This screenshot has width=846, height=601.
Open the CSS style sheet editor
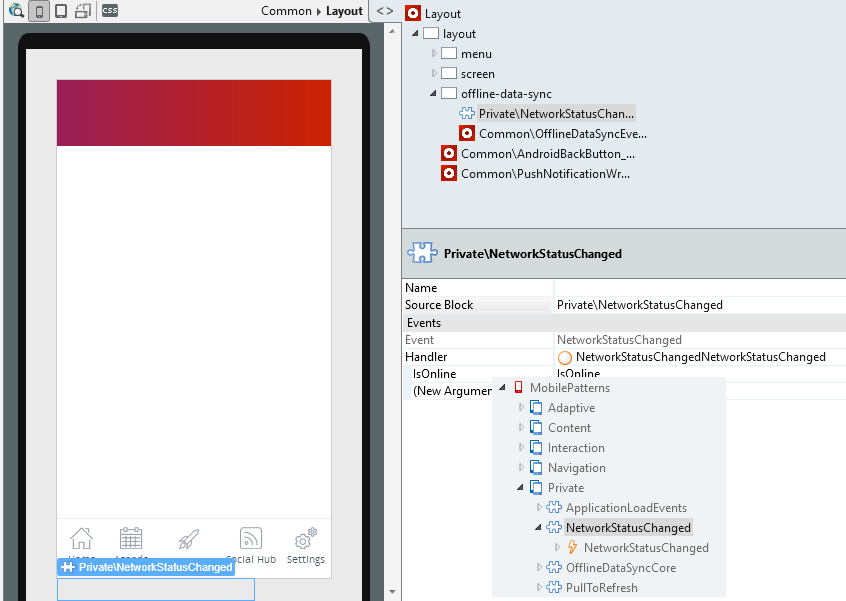pyautogui.click(x=109, y=11)
